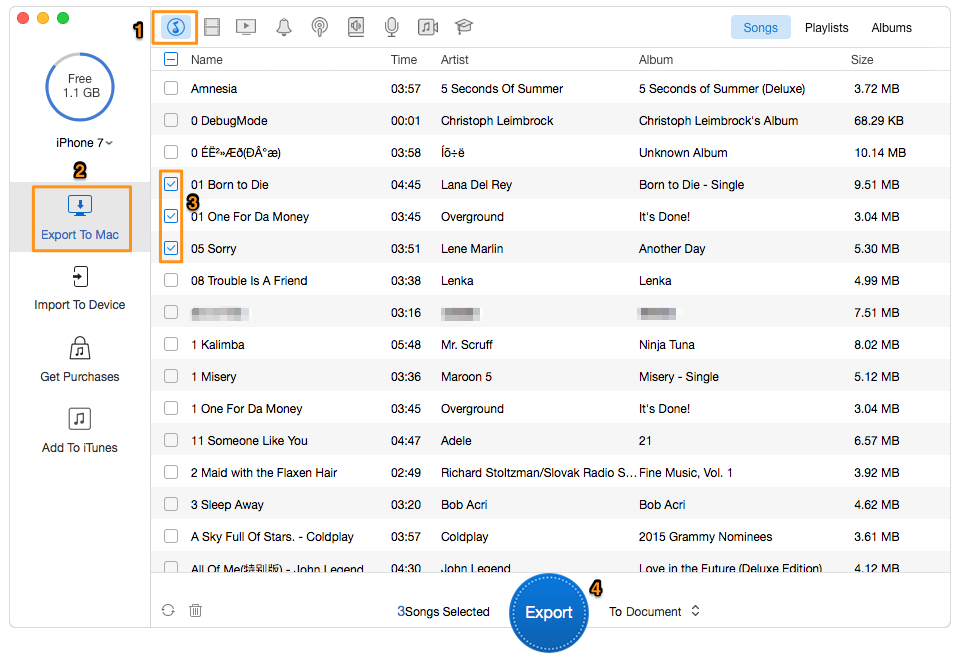Check the A Sky Full Of Stars checkbox
Image resolution: width=960 pixels, height=660 pixels.
point(171,536)
